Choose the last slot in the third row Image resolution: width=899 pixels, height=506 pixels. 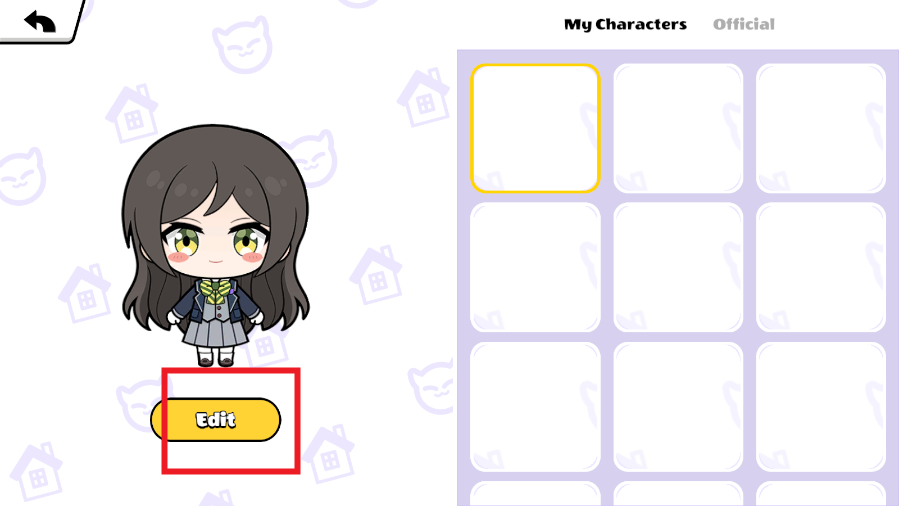[821, 407]
